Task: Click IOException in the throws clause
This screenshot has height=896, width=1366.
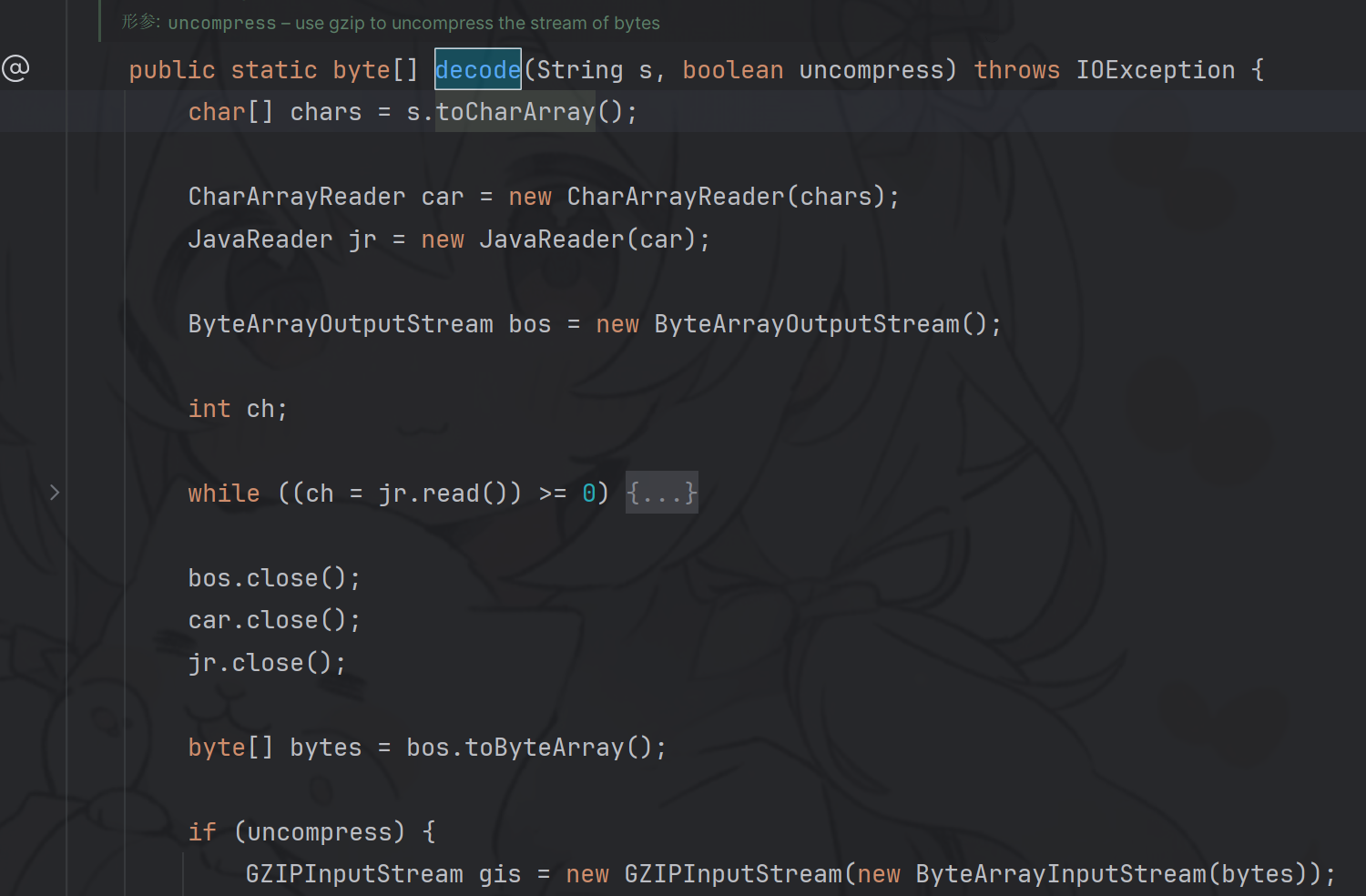Action: 1155,70
